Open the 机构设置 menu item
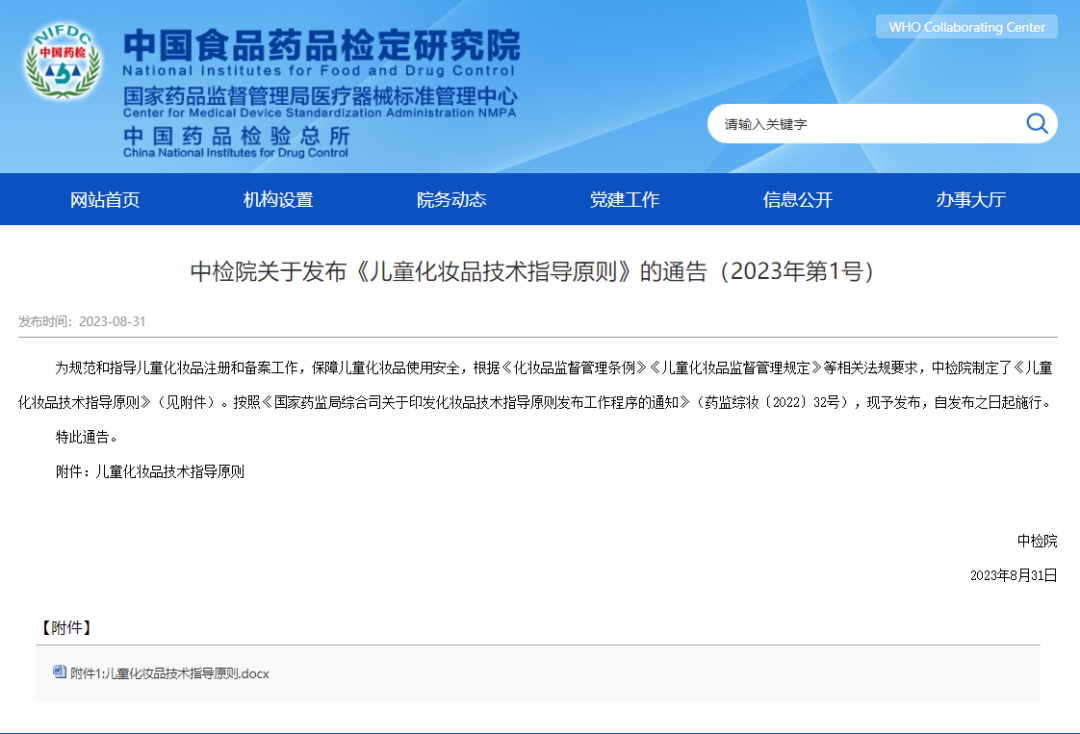 pyautogui.click(x=278, y=199)
